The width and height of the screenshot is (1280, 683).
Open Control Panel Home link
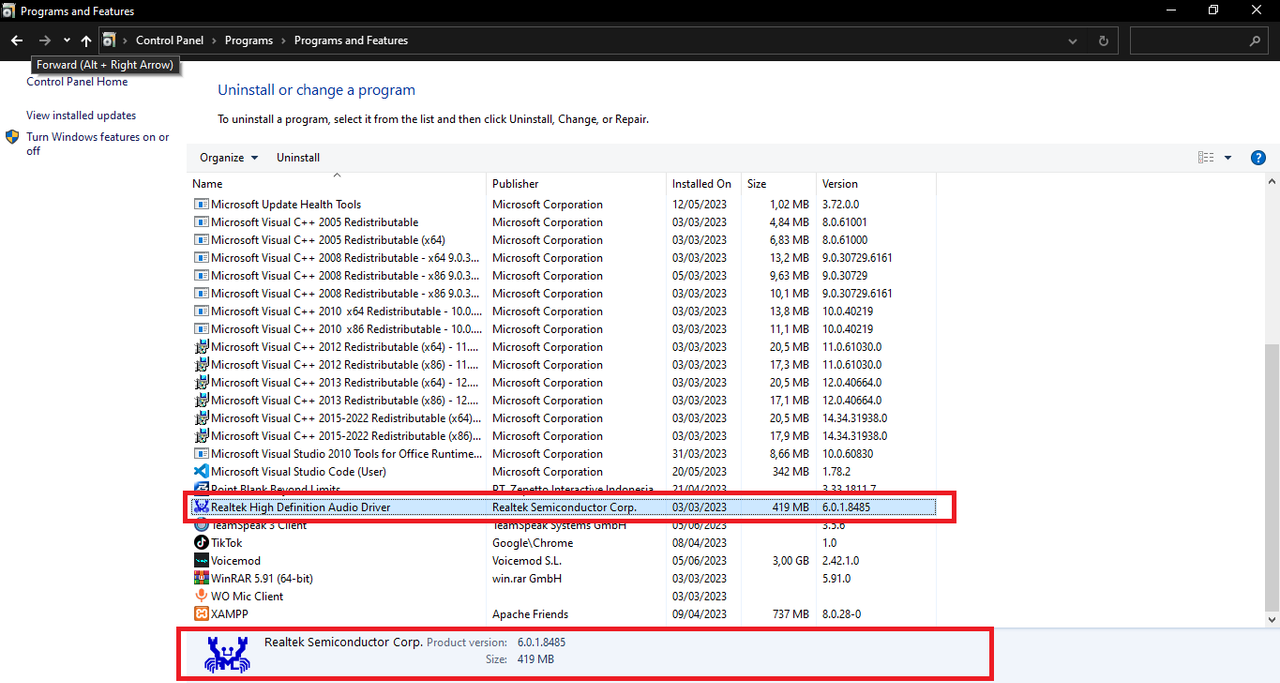click(x=77, y=82)
